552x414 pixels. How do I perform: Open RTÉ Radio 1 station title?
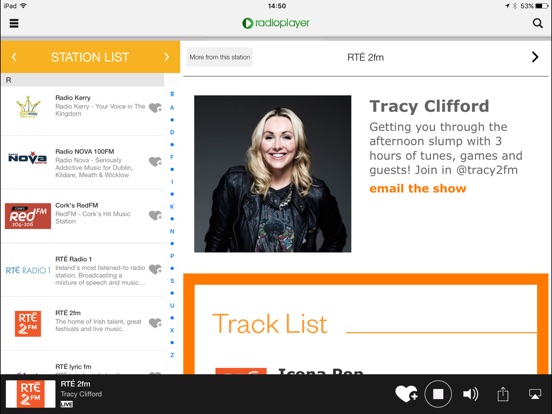pos(74,259)
